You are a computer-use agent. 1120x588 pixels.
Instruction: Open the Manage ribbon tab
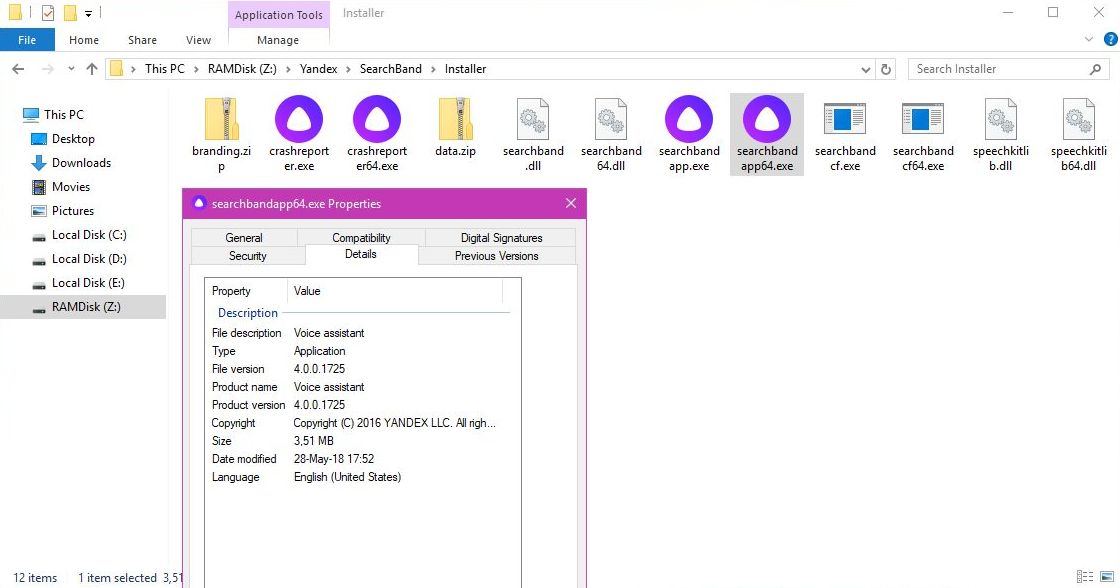(x=278, y=40)
